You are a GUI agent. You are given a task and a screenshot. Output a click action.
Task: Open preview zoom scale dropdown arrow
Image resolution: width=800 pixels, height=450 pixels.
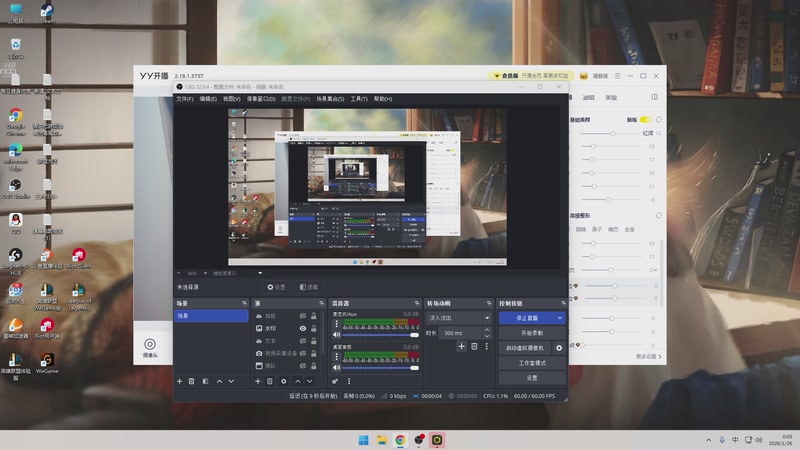260,273
